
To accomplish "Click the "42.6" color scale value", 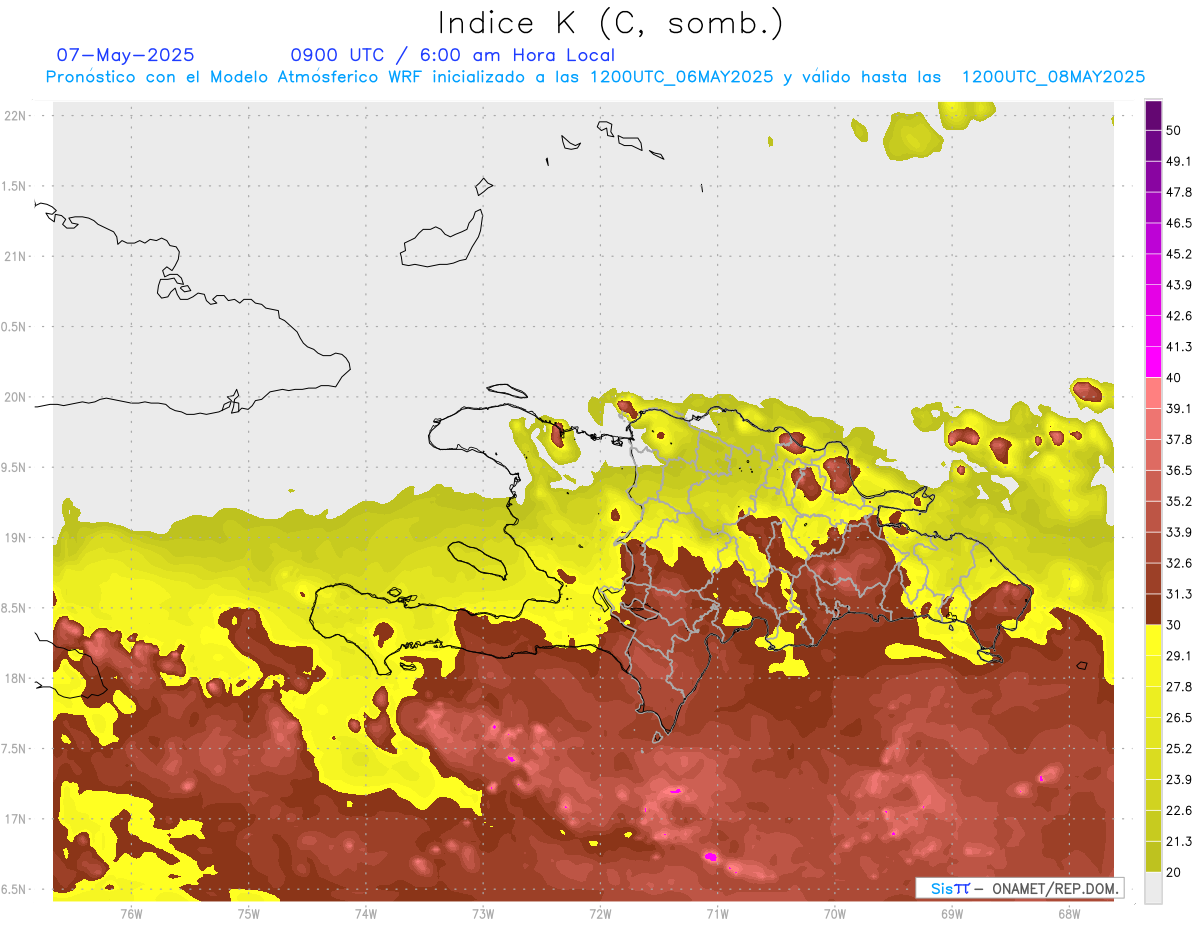I will pos(1179,316).
